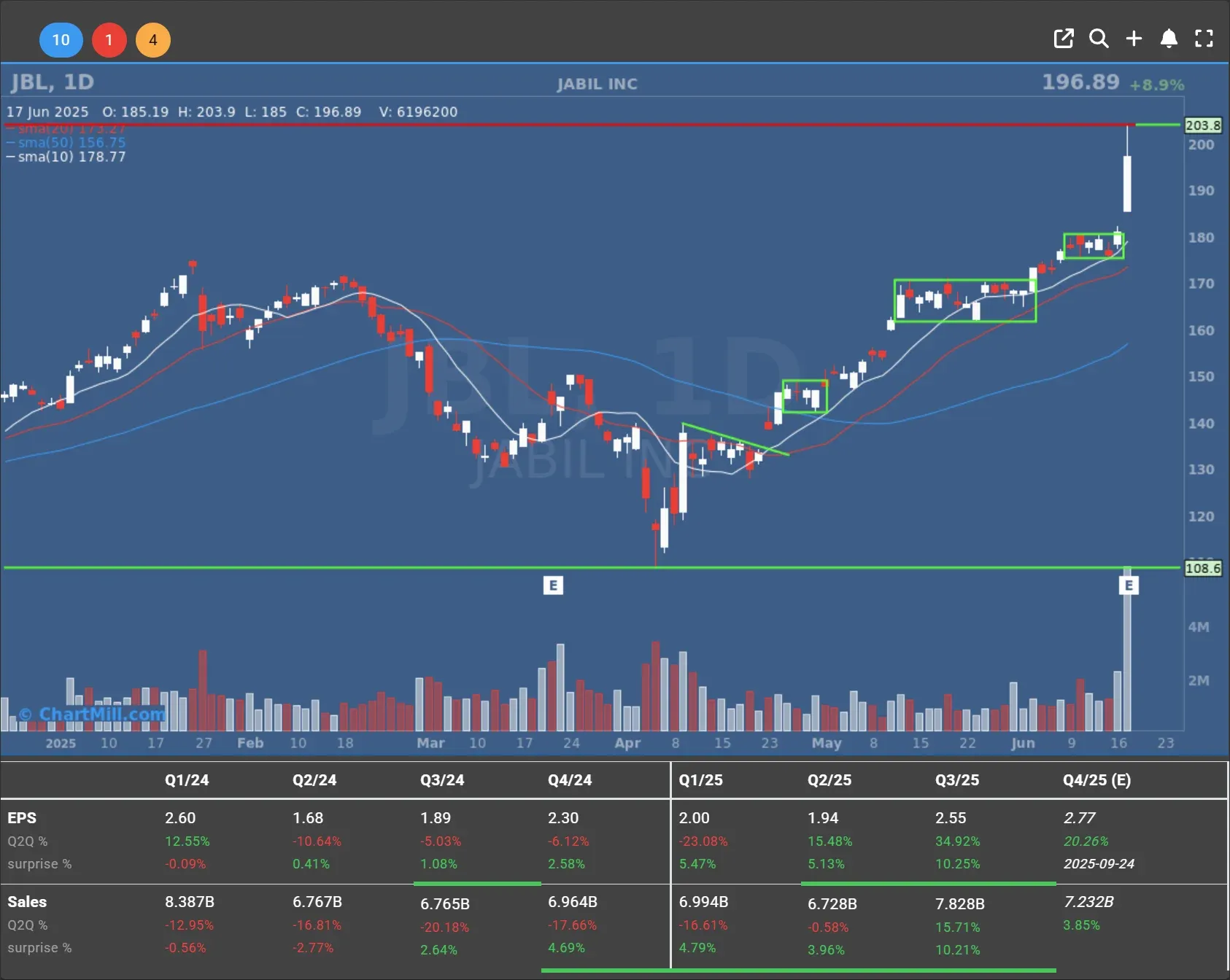Click the 2025-09-24 earnings date
The width and height of the screenshot is (1230, 980).
[1099, 864]
